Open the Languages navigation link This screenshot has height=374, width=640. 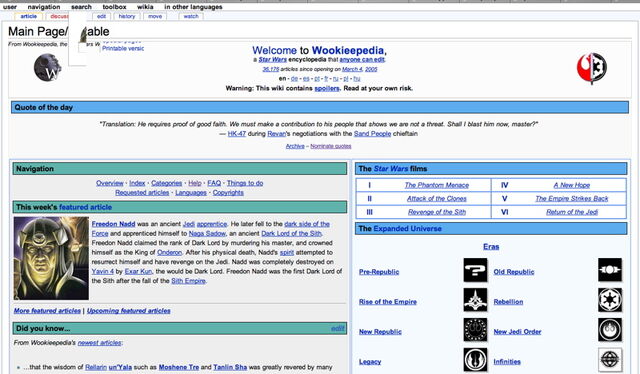point(191,192)
